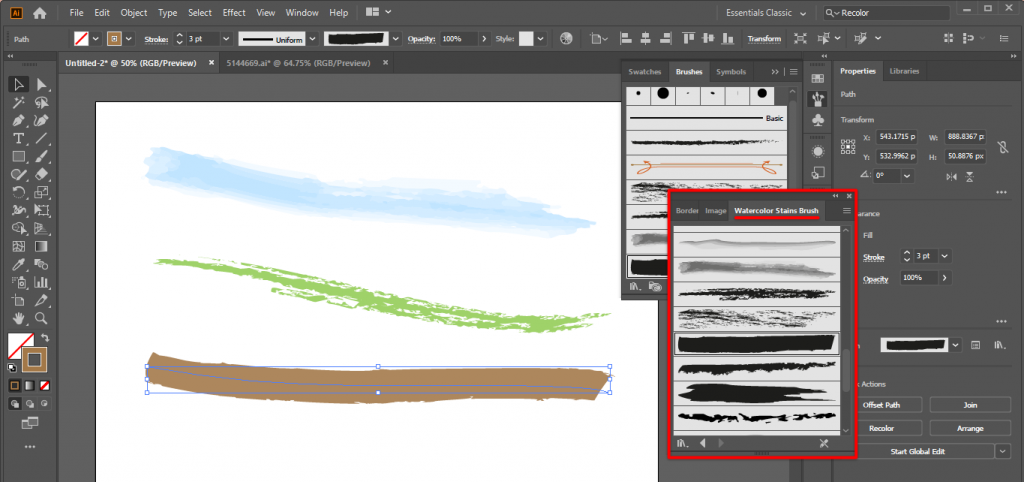Viewport: 1024px width, 482px height.
Task: Open the Start Global Edit options arrow
Action: (x=1003, y=451)
